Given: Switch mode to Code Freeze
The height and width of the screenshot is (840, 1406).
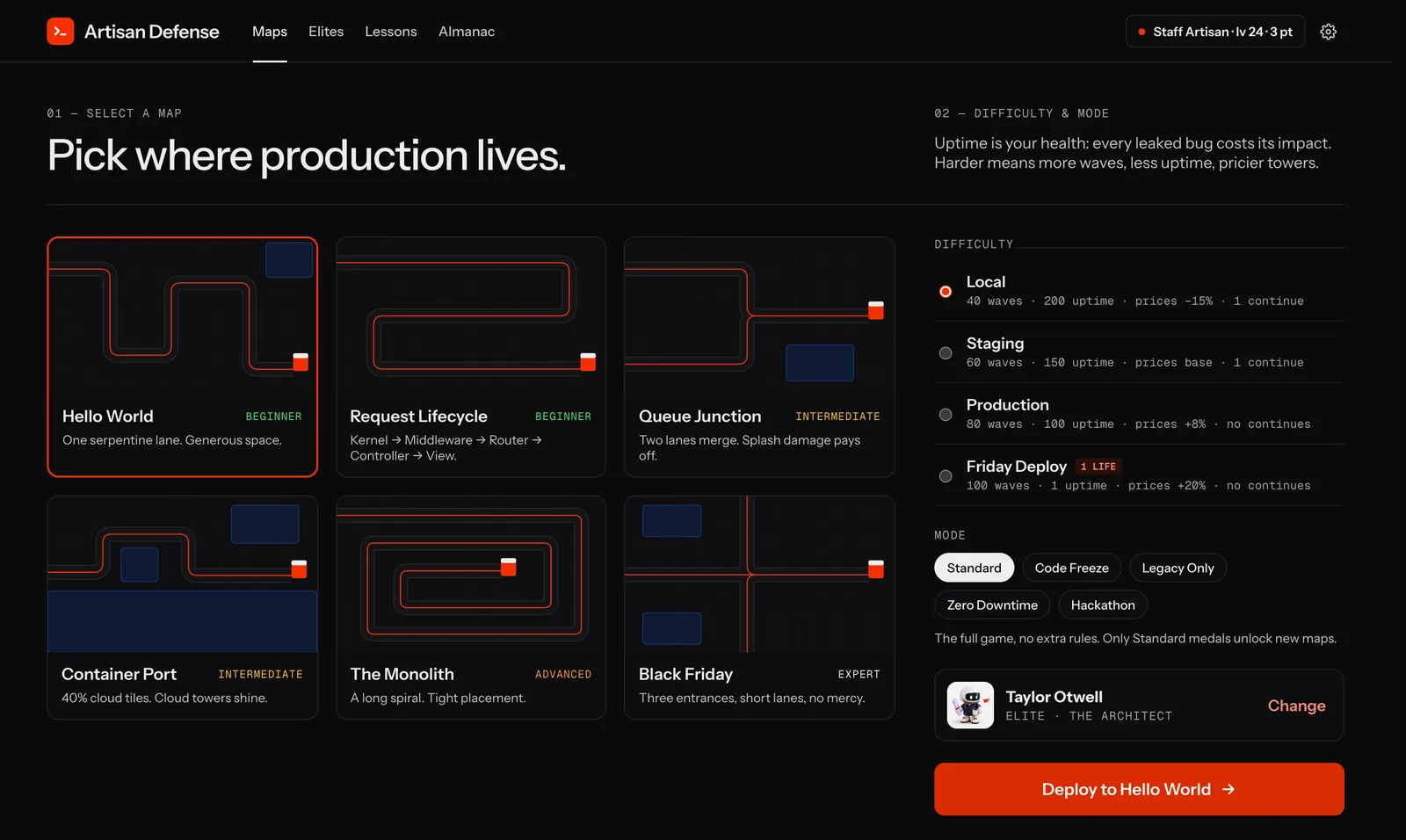Looking at the screenshot, I should 1071,568.
